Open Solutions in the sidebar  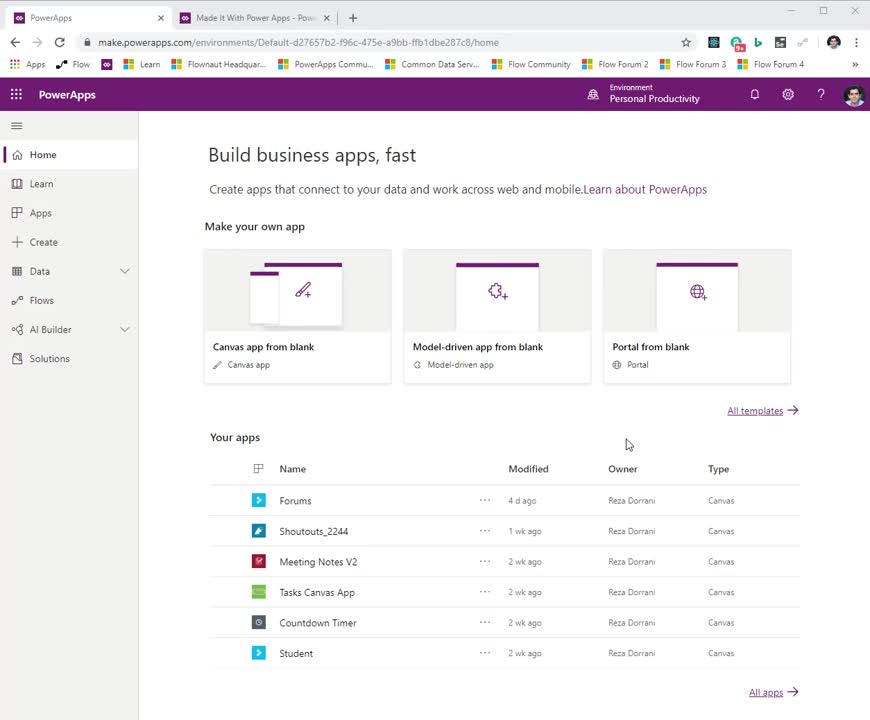(x=69, y=358)
